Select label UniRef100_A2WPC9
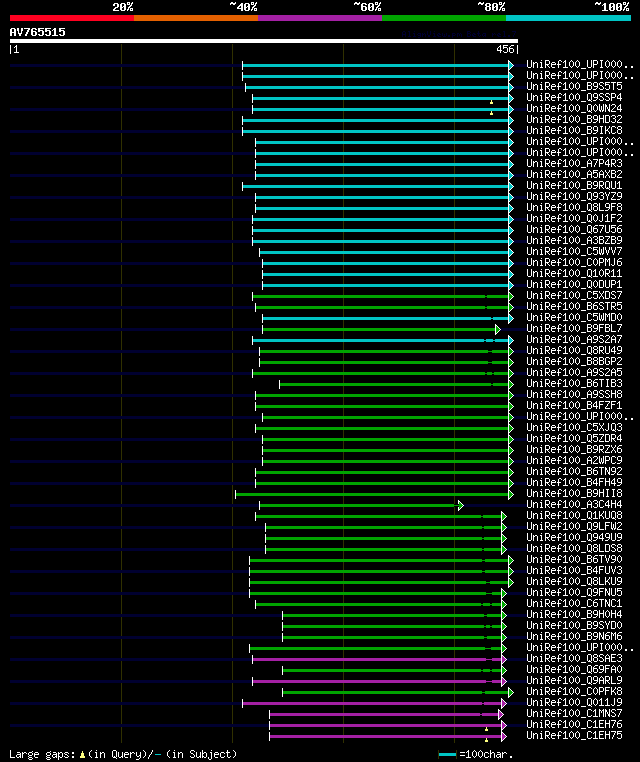 pos(574,461)
